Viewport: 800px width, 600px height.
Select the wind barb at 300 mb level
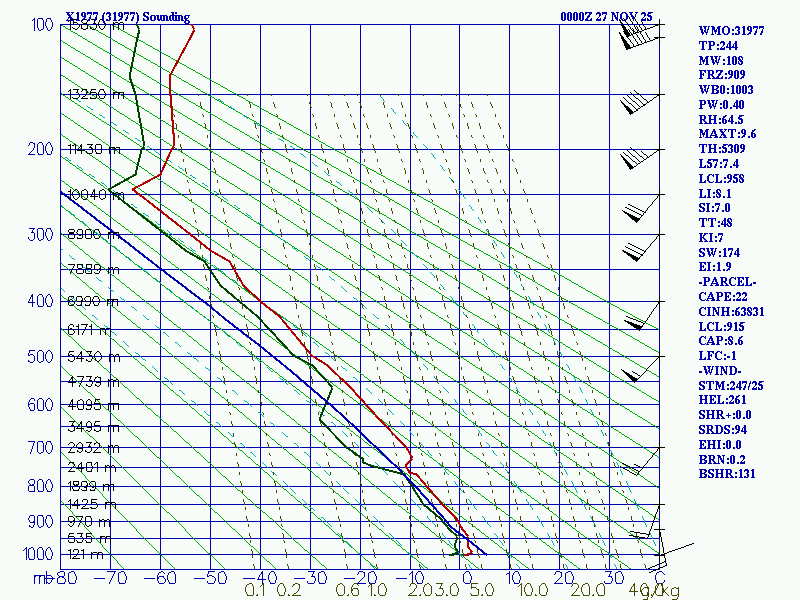coord(641,247)
